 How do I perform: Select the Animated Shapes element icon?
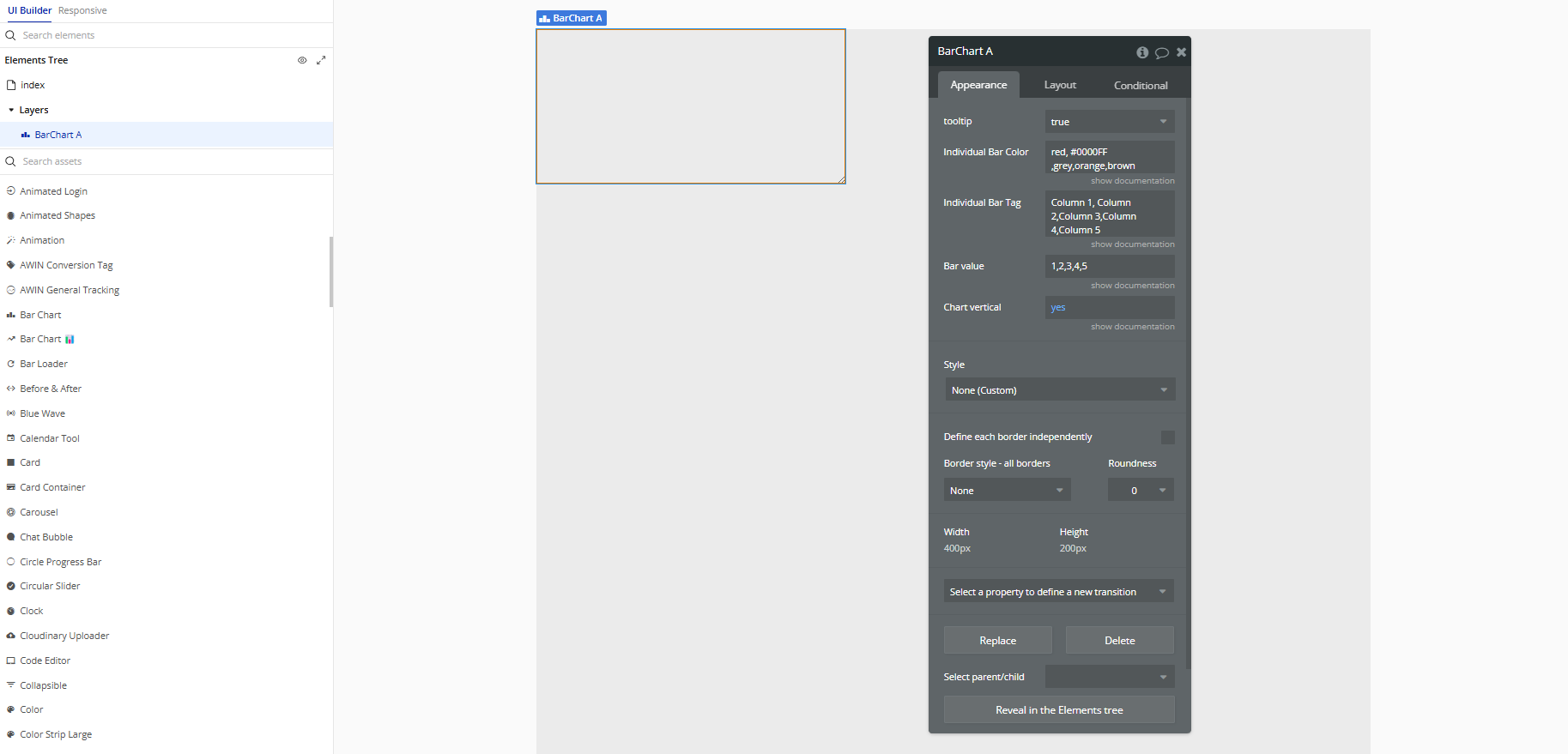(11, 215)
